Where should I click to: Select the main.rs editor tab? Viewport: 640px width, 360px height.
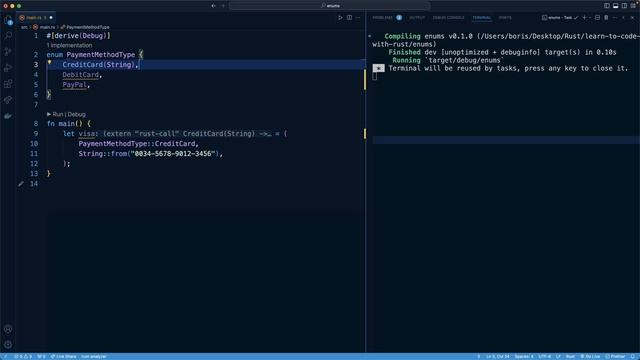(x=36, y=18)
